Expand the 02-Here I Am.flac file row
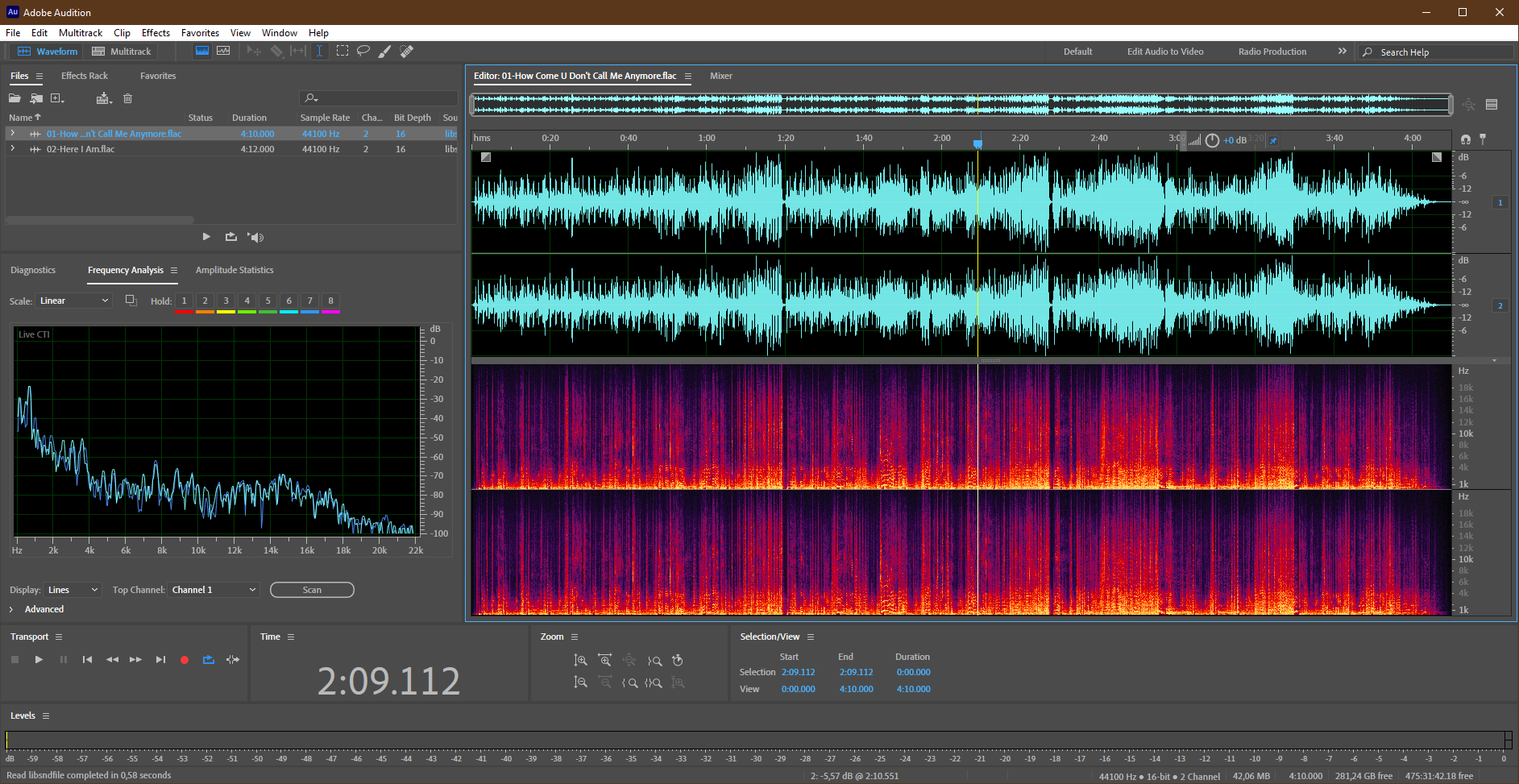 coord(12,148)
